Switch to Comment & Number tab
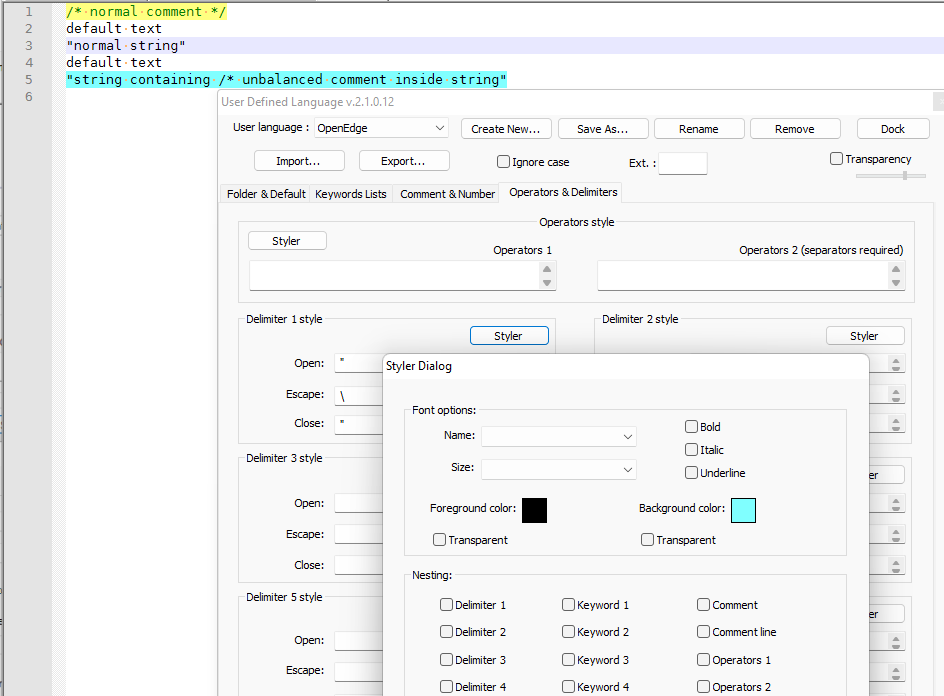 [x=447, y=194]
